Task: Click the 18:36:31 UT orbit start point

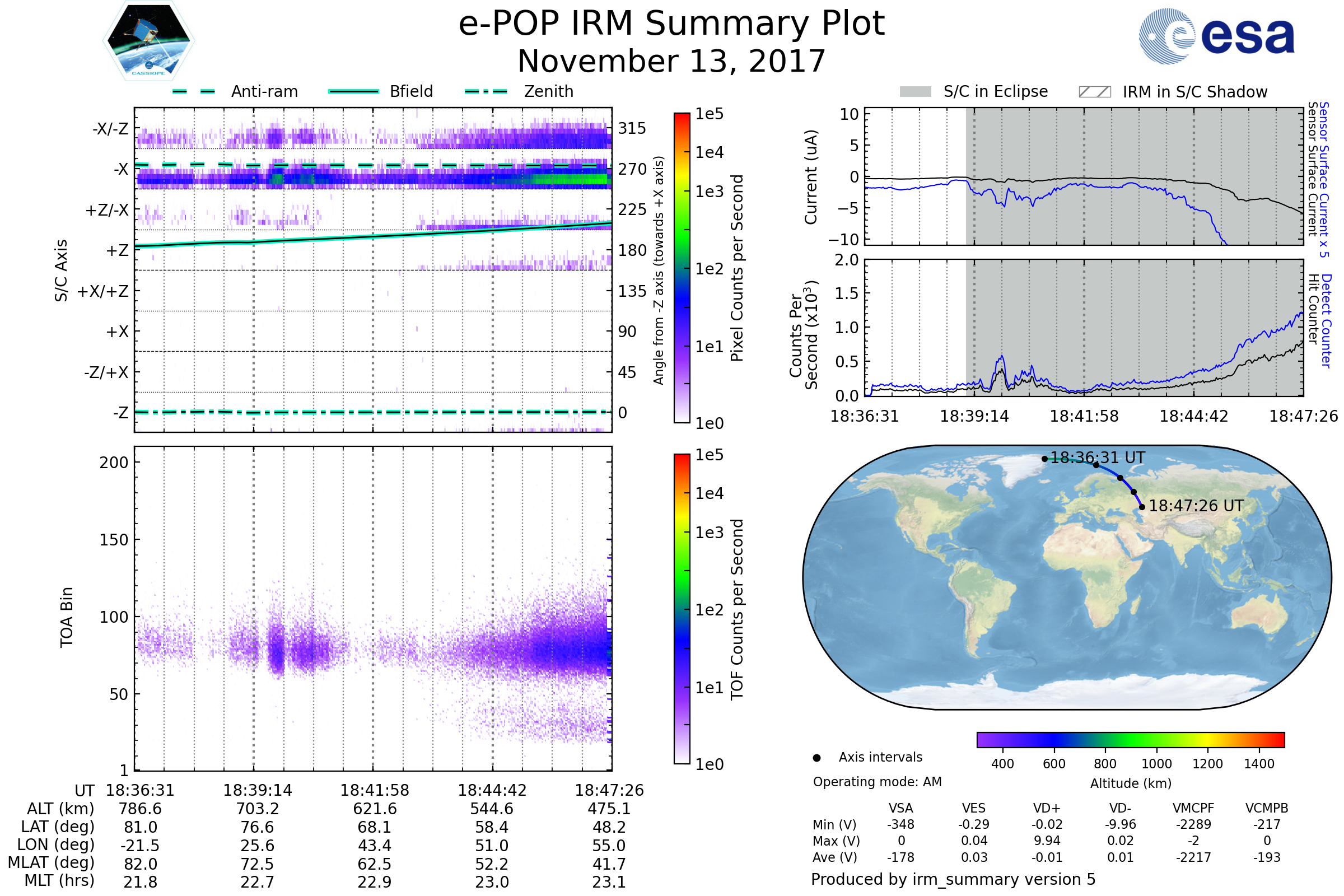Action: pos(1044,459)
